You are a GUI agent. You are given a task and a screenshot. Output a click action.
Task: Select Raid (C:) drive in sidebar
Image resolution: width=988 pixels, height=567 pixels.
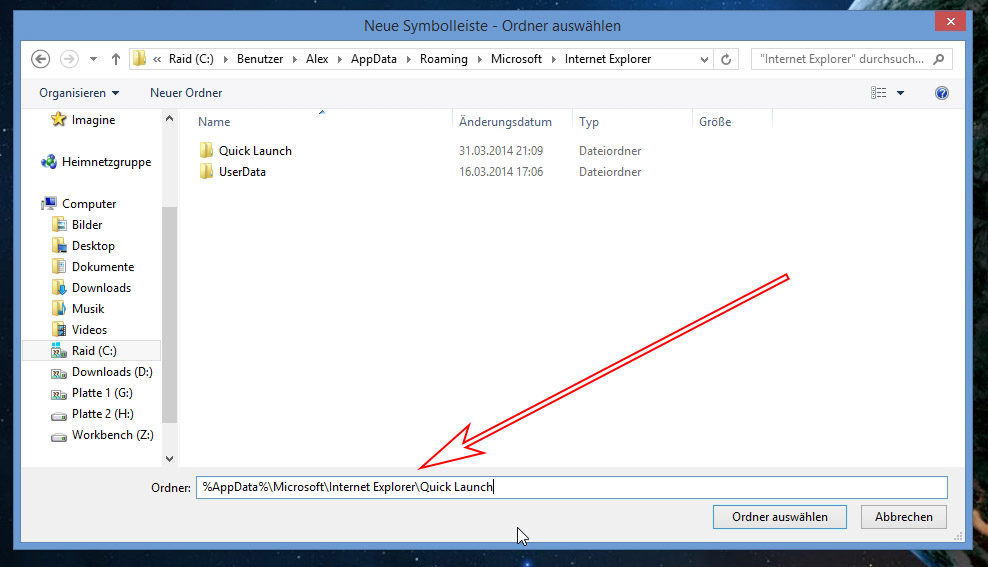pos(95,351)
